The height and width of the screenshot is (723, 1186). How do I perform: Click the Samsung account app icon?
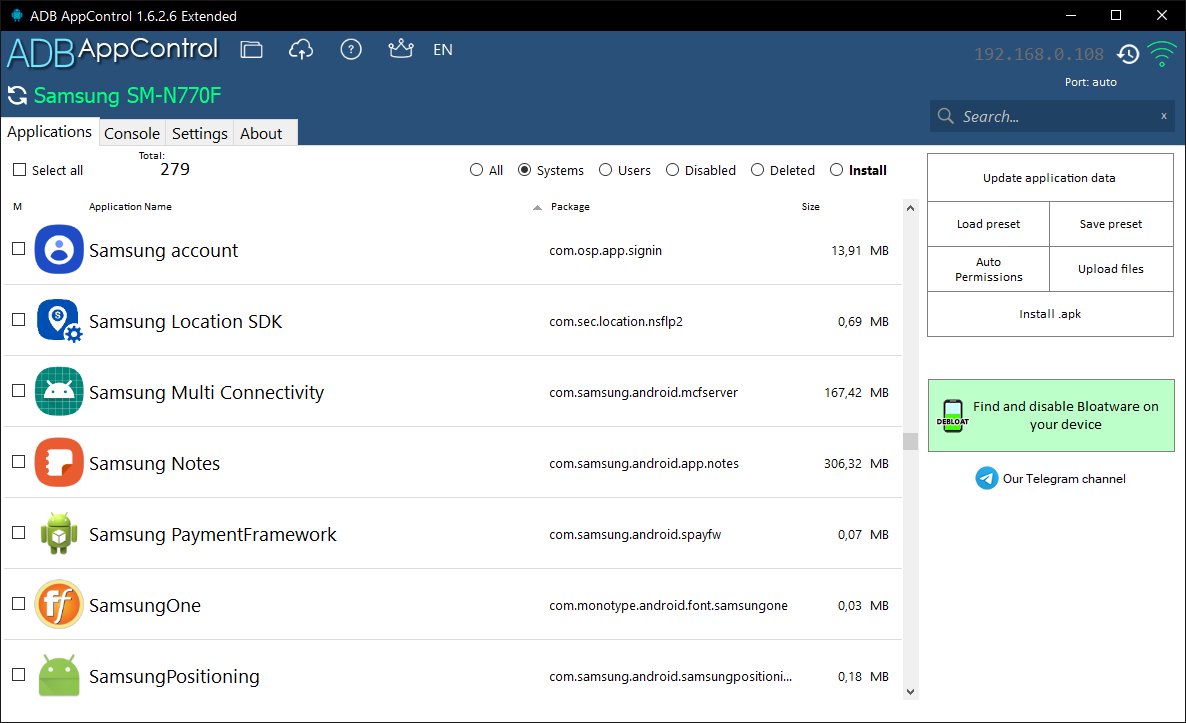click(59, 249)
